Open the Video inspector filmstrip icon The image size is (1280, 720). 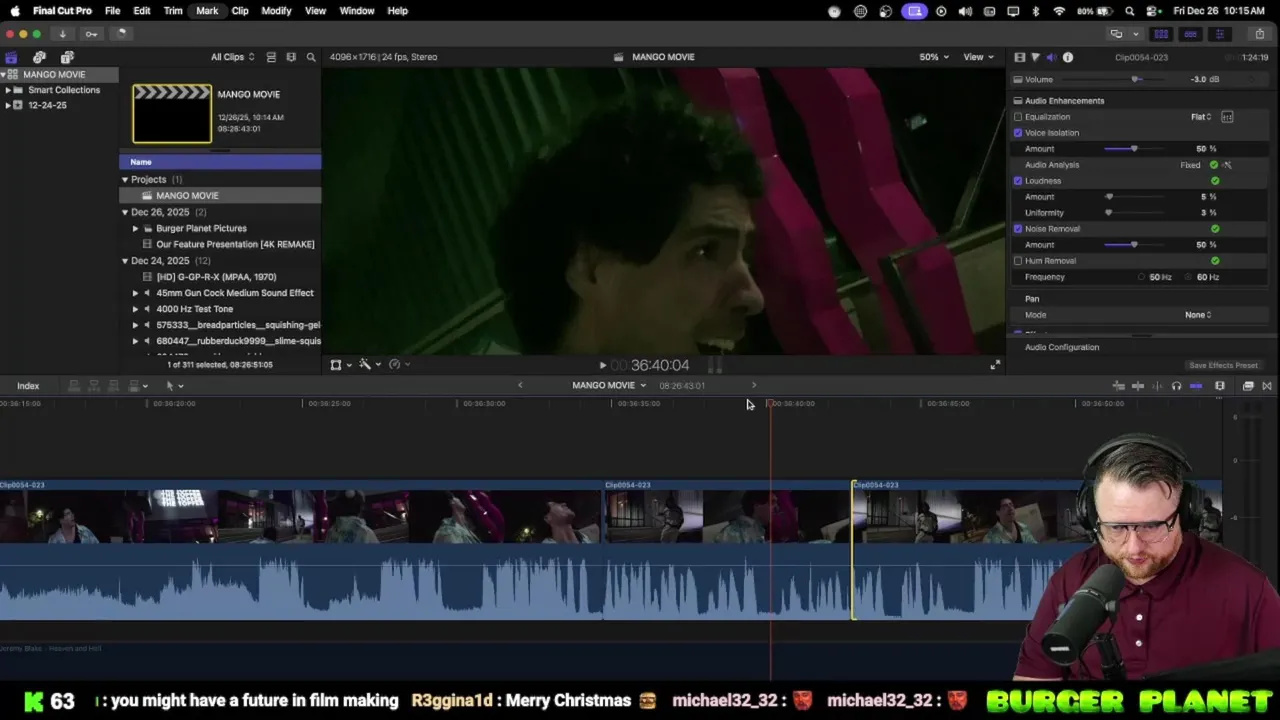pyautogui.click(x=1019, y=57)
